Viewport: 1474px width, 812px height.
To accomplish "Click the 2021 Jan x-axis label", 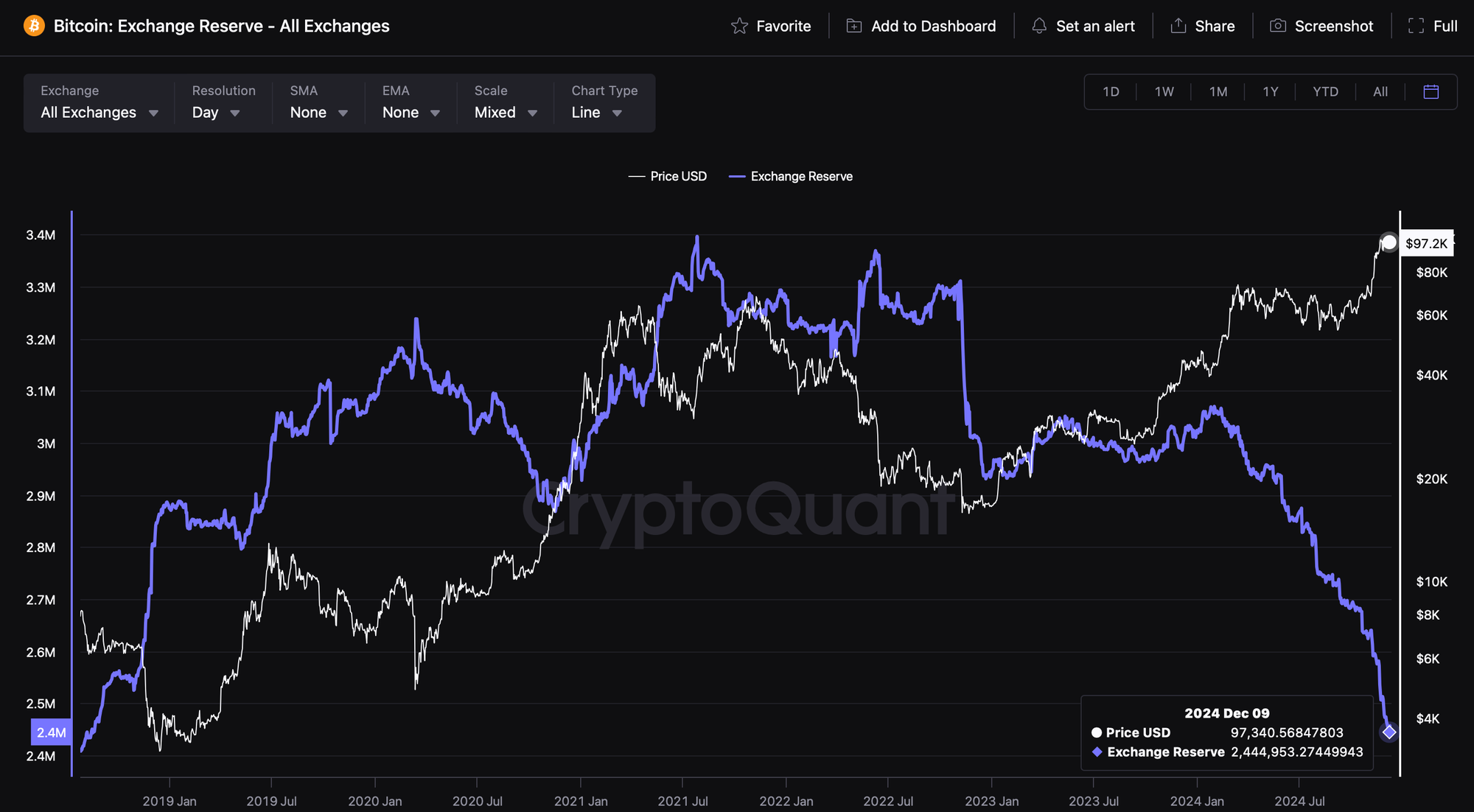I will coord(581,801).
